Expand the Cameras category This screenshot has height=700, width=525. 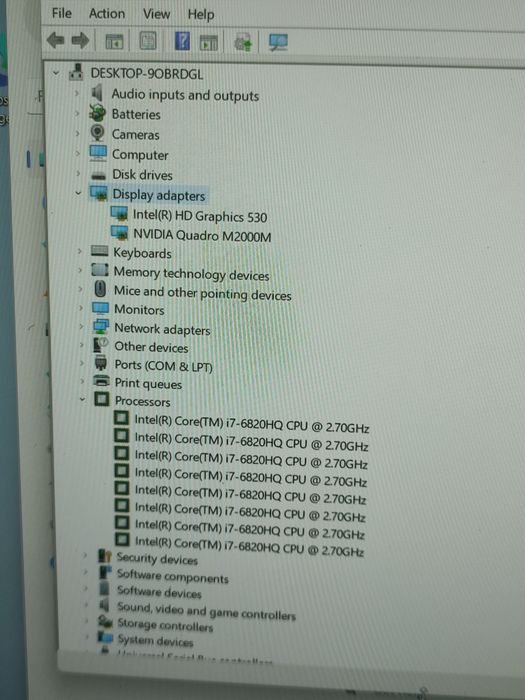click(x=77, y=133)
